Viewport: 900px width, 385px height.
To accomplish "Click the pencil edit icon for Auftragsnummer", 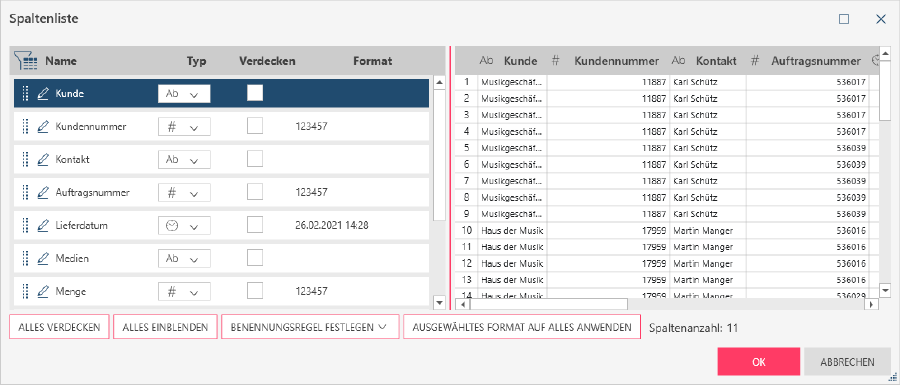I will (42, 193).
